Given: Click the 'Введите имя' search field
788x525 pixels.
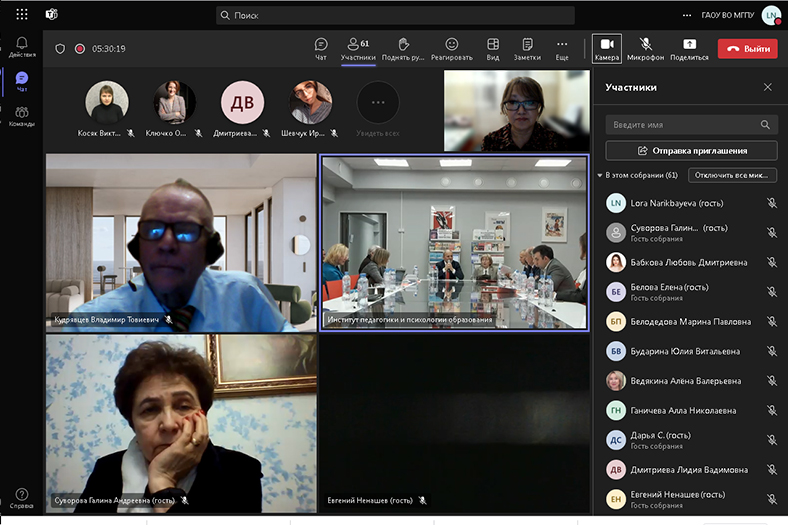Looking at the screenshot, I should point(685,125).
